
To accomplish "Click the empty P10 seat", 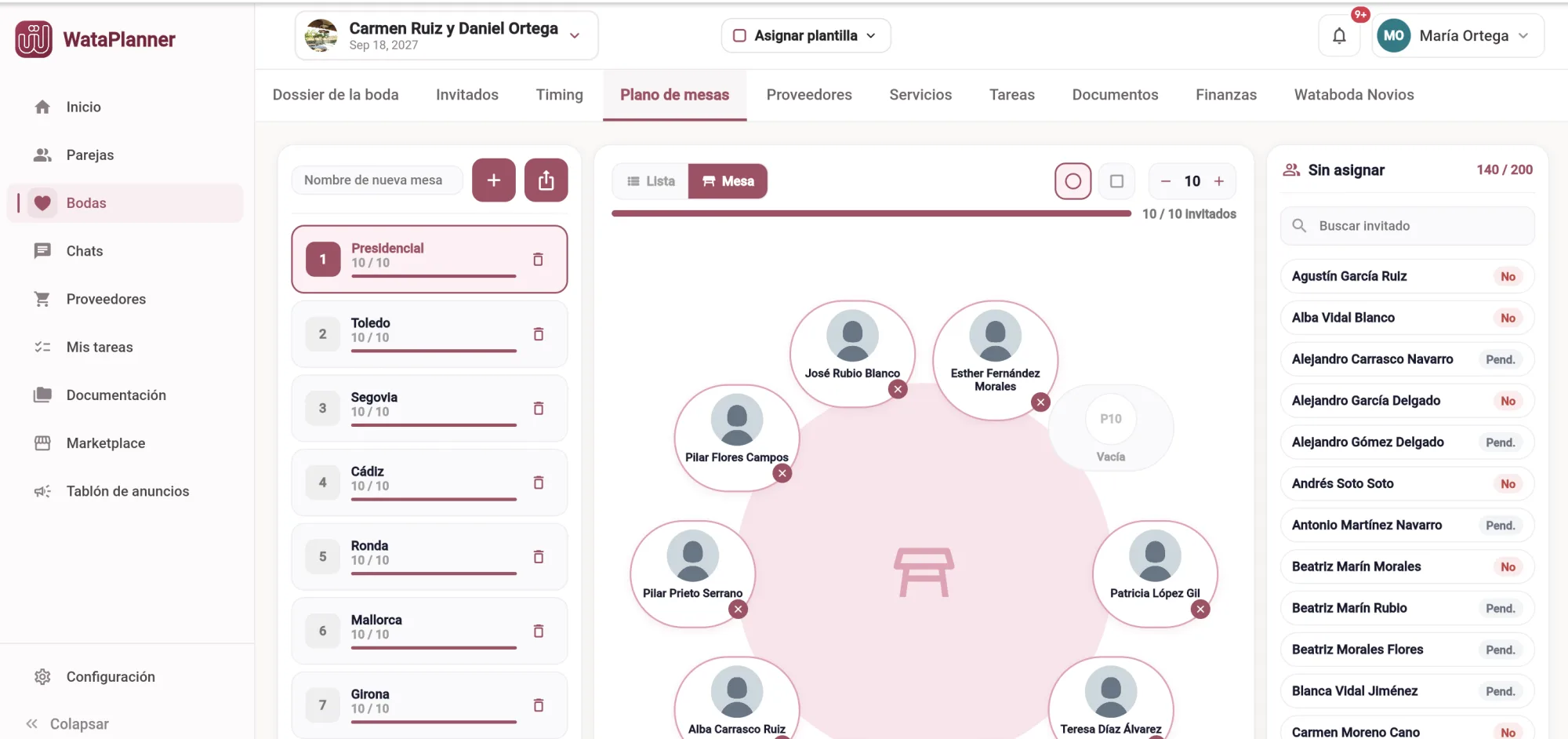I will click(x=1111, y=428).
